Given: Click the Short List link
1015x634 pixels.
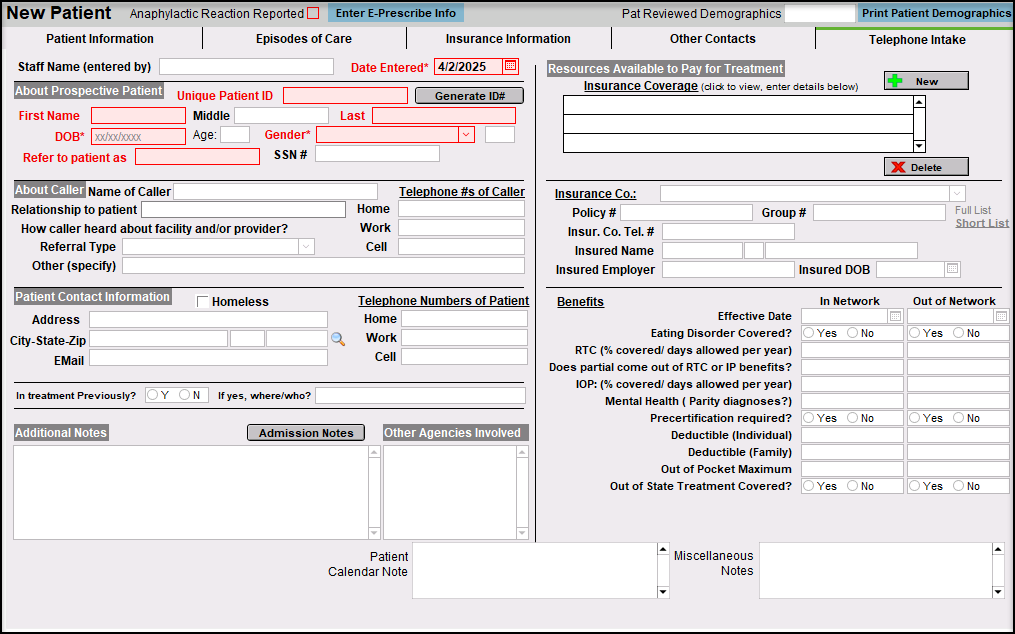Looking at the screenshot, I should (981, 223).
